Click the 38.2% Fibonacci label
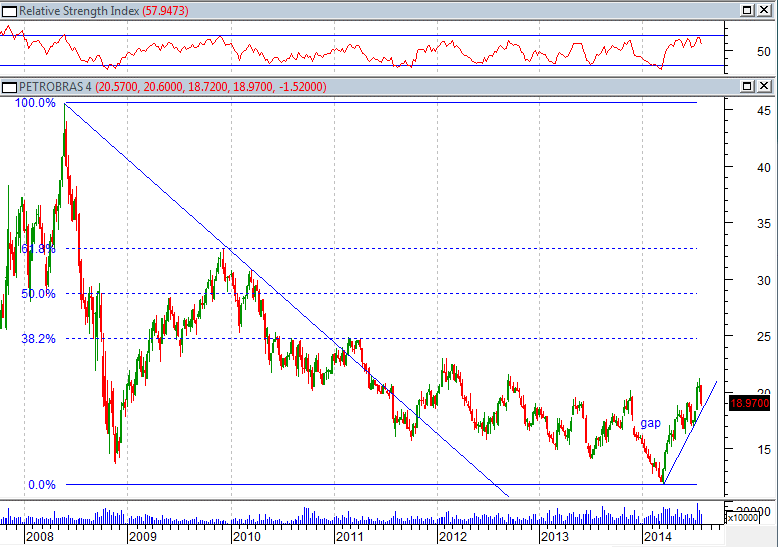Viewport: 778px width, 547px height. point(38,339)
